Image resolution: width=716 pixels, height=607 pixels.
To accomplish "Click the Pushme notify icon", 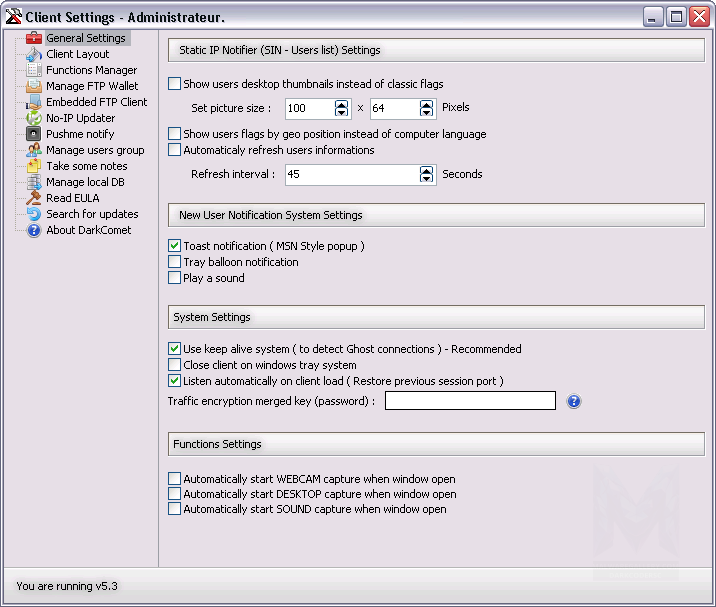I will tap(34, 134).
